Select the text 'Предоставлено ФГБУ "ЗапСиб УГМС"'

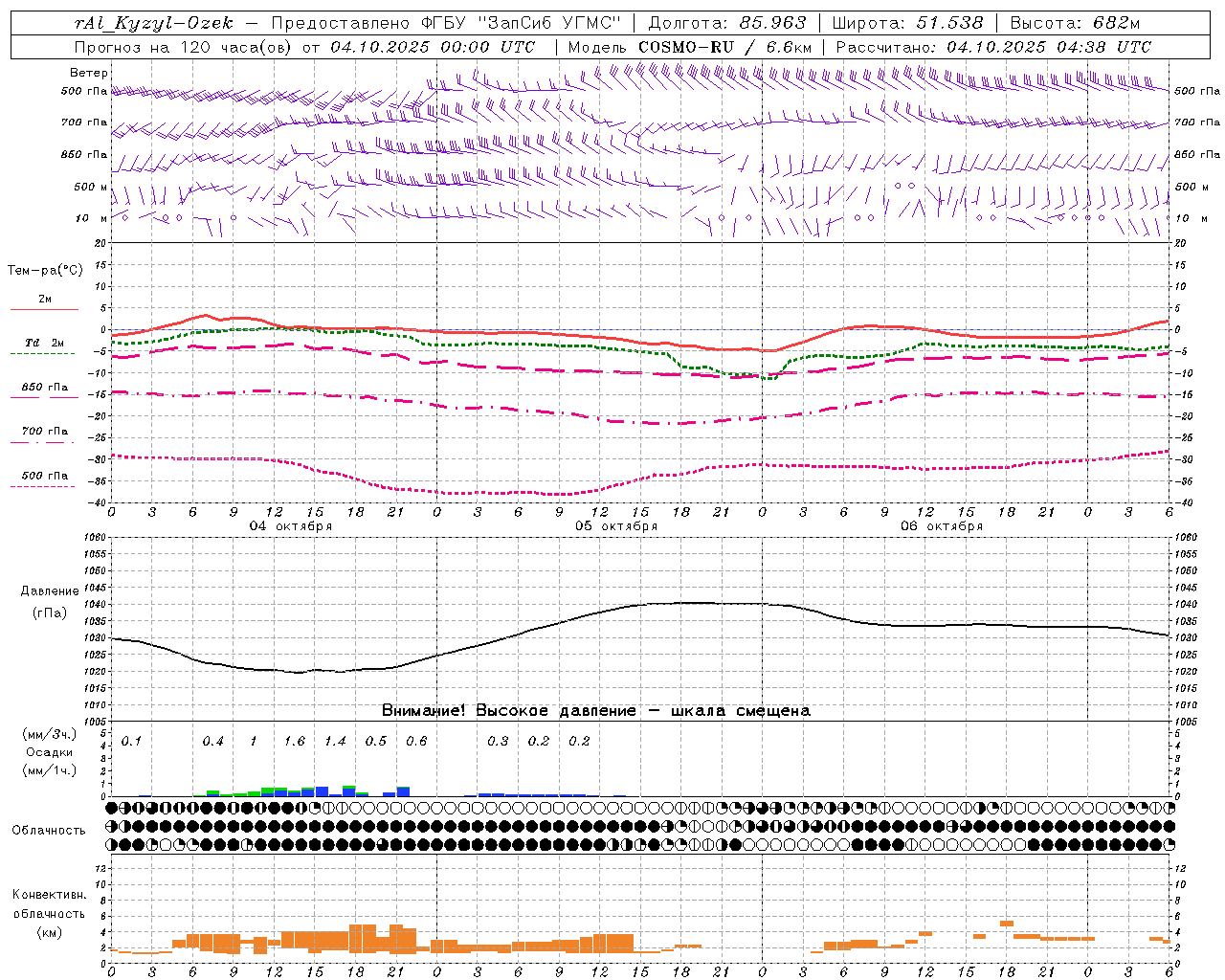pos(446,23)
